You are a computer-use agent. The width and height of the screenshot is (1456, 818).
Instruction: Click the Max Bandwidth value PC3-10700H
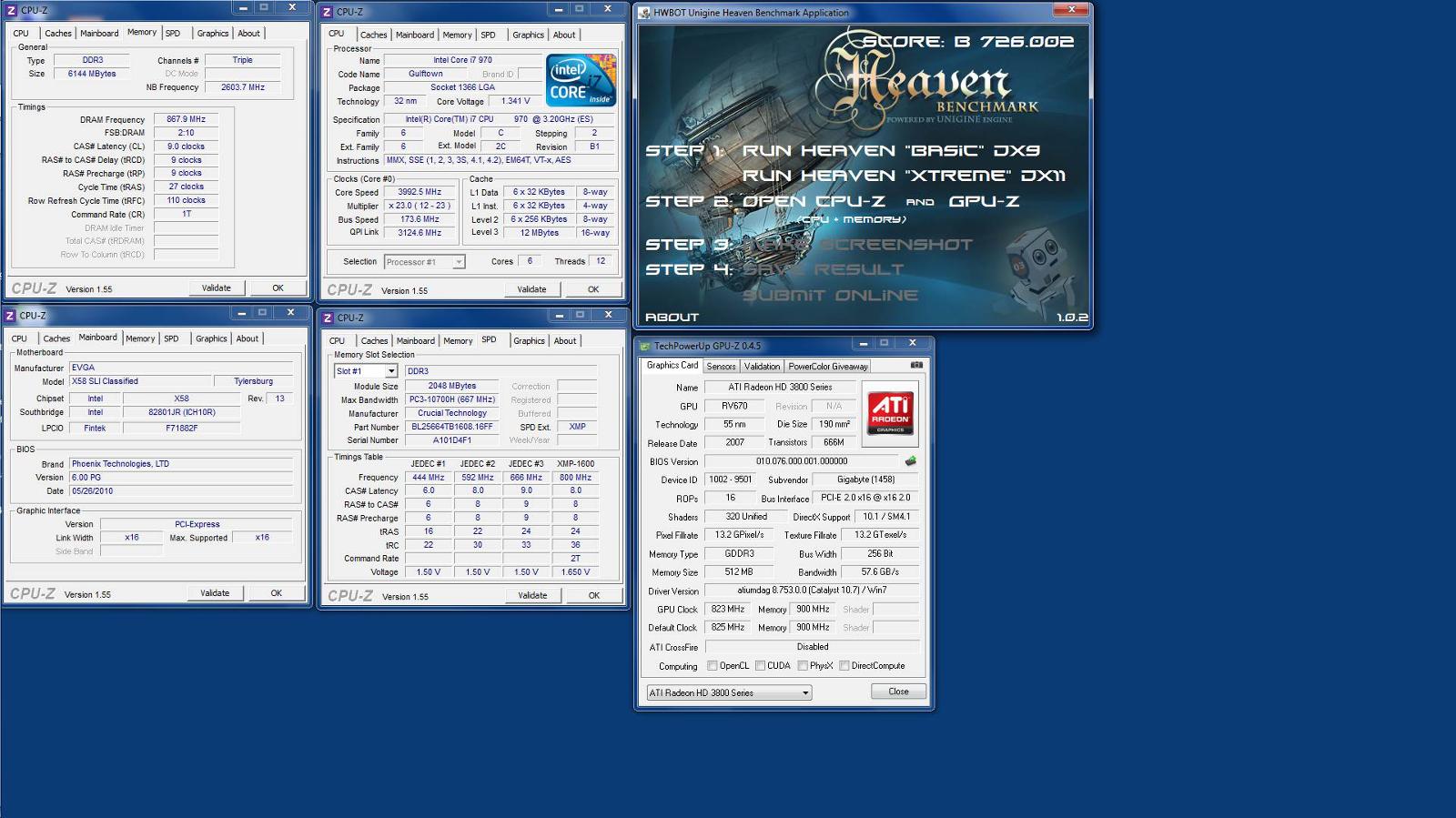tap(452, 399)
